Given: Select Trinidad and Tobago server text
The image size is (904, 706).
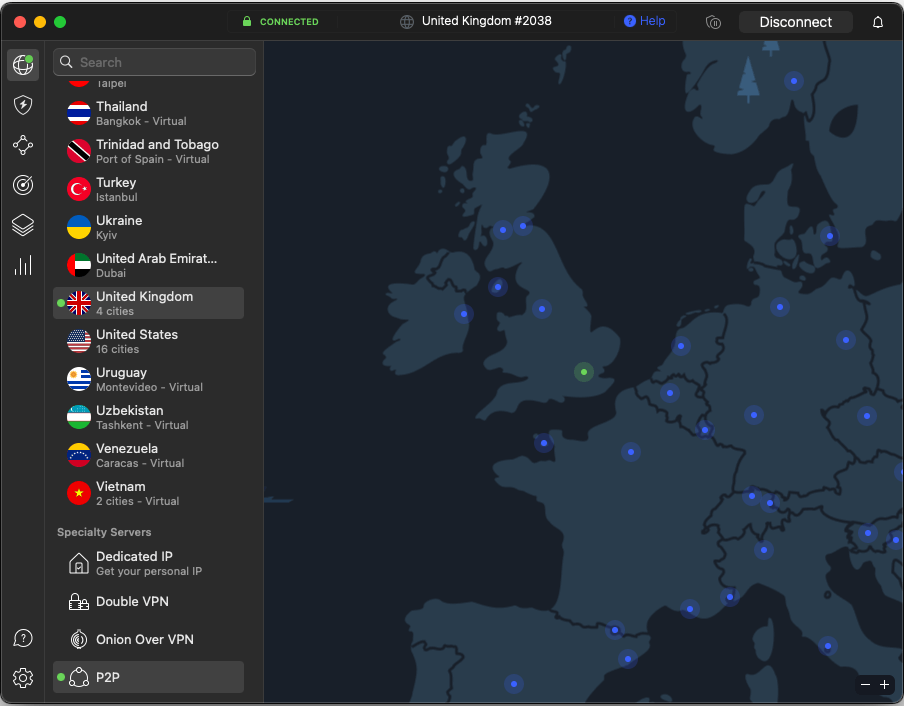Looking at the screenshot, I should pyautogui.click(x=157, y=152).
